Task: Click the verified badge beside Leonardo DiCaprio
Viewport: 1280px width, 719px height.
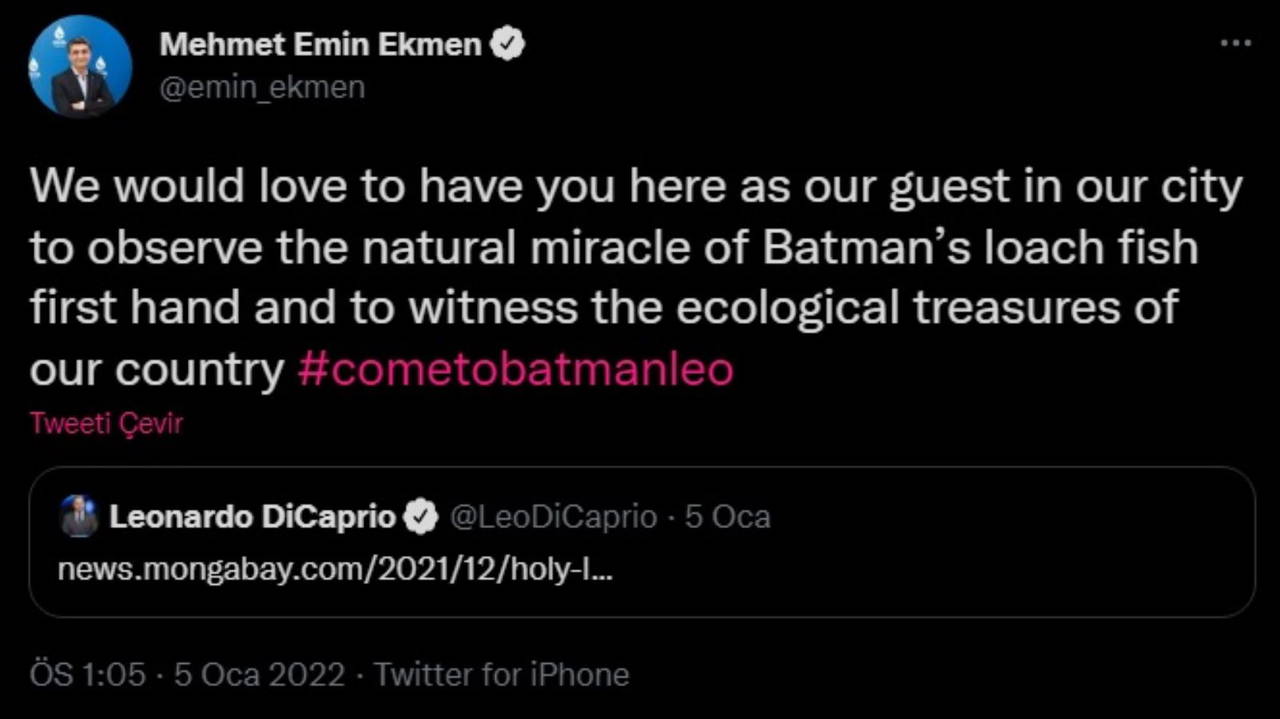Action: pos(421,517)
